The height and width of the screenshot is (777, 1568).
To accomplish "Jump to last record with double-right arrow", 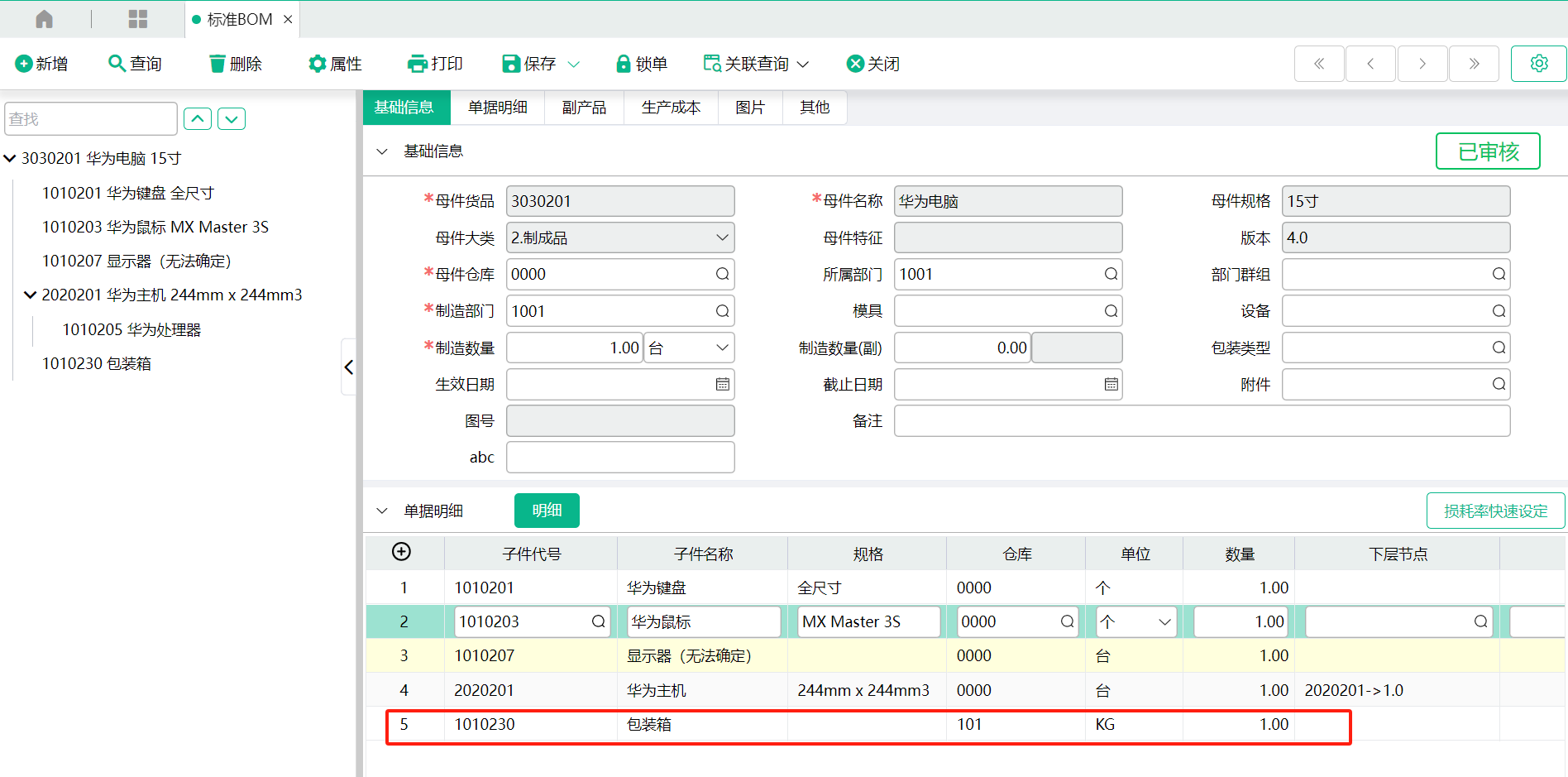I will (x=1475, y=64).
